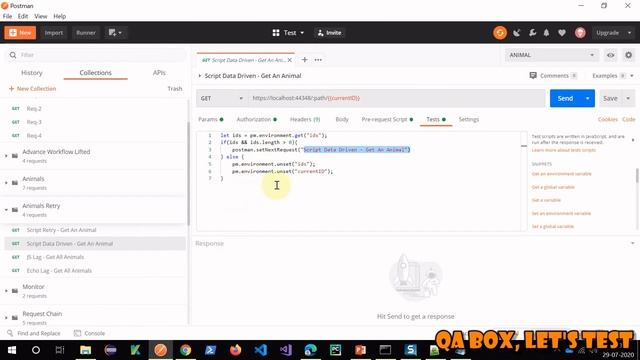Open the user avatar menu
The height and width of the screenshot is (360, 640).
580,33
